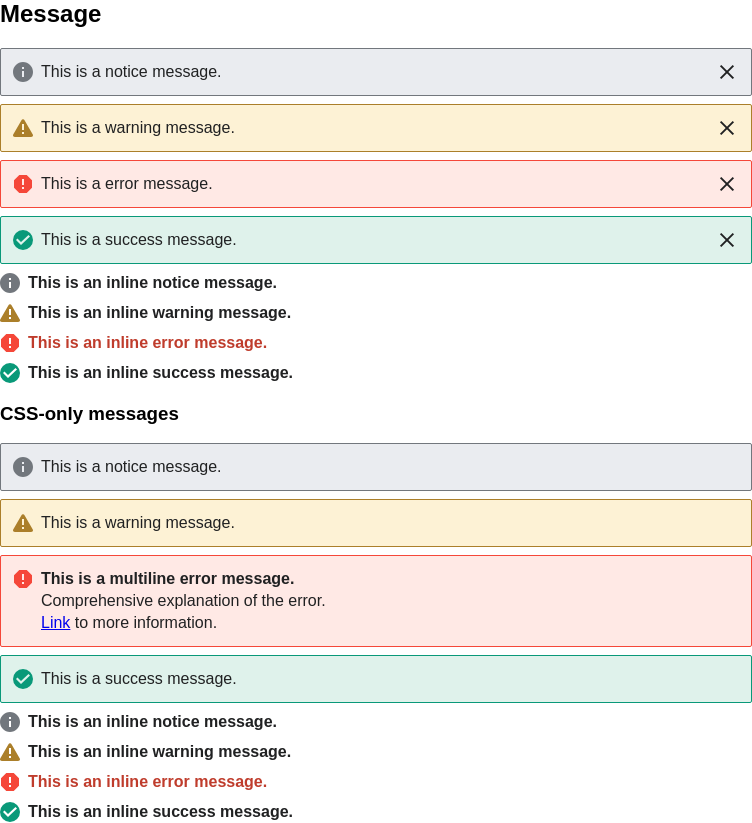The width and height of the screenshot is (752, 823).
Task: Click the multiline error message bold title
Action: [x=167, y=578]
